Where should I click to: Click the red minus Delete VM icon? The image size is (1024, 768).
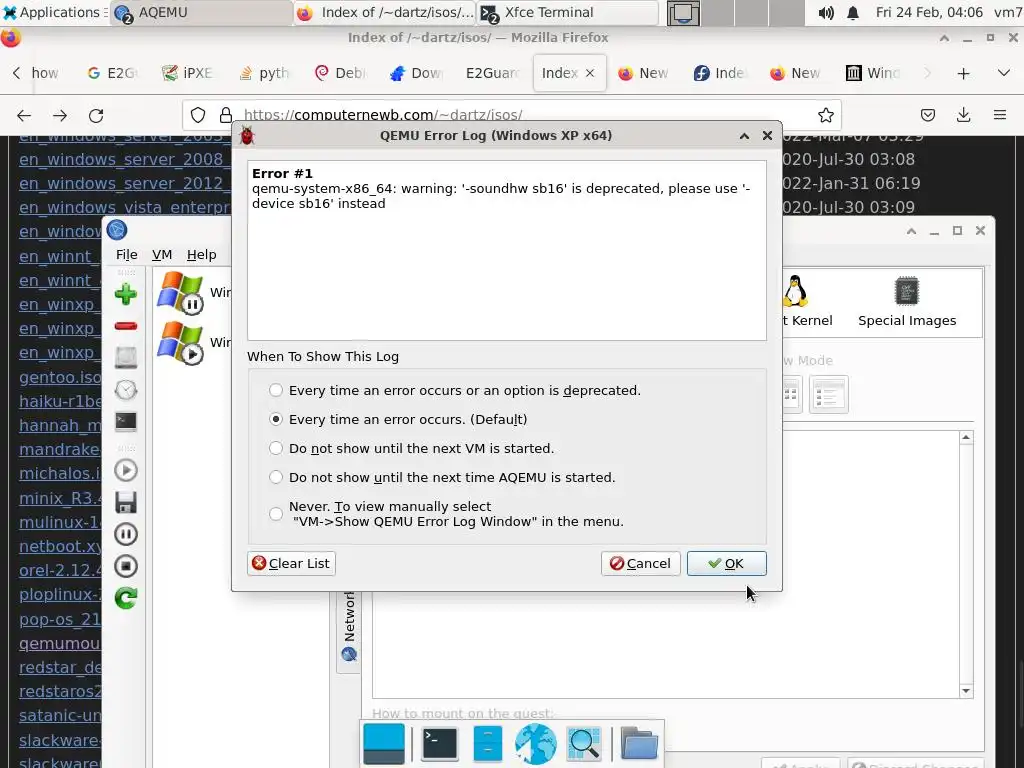click(x=125, y=326)
